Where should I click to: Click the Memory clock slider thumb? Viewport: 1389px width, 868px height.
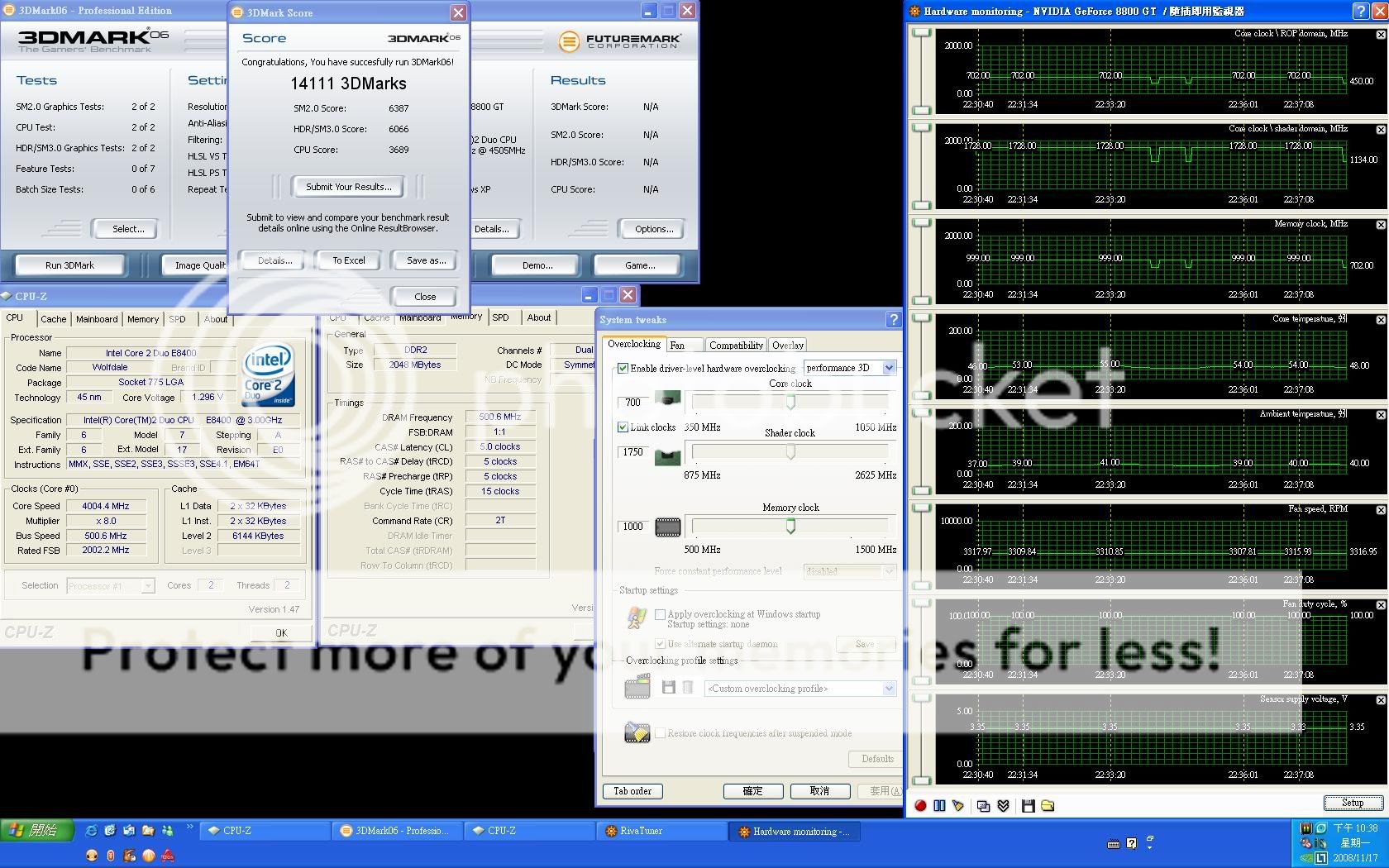point(790,526)
